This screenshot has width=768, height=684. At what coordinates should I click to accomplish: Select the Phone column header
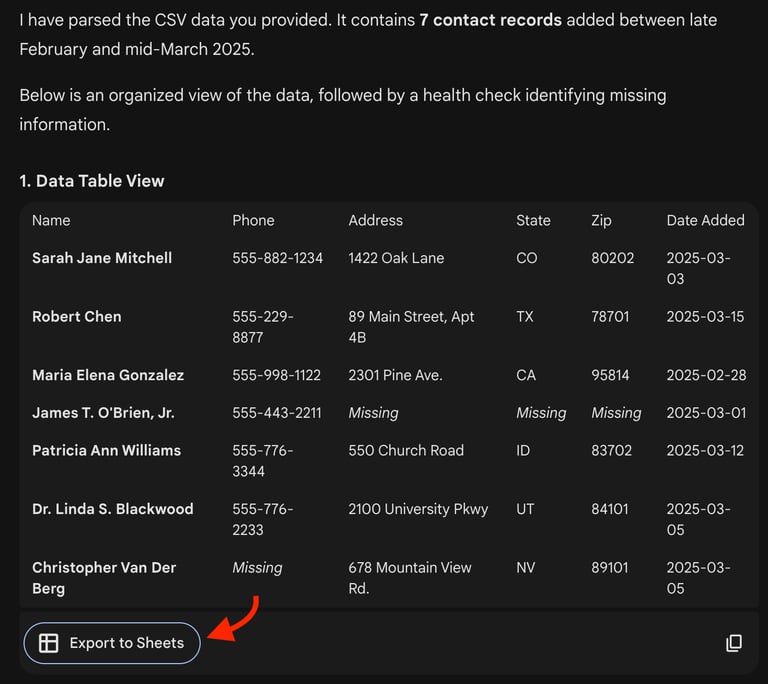[253, 220]
